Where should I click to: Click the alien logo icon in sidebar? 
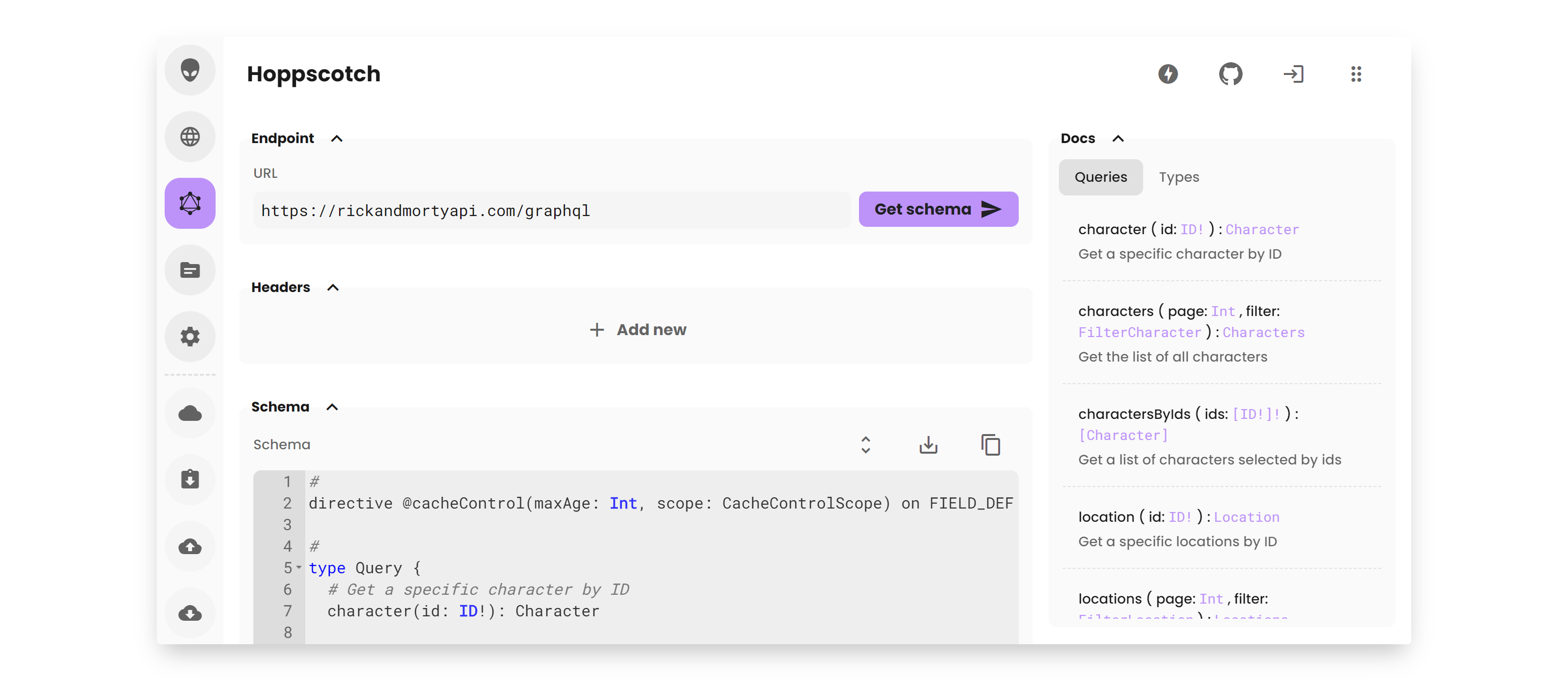coord(190,70)
